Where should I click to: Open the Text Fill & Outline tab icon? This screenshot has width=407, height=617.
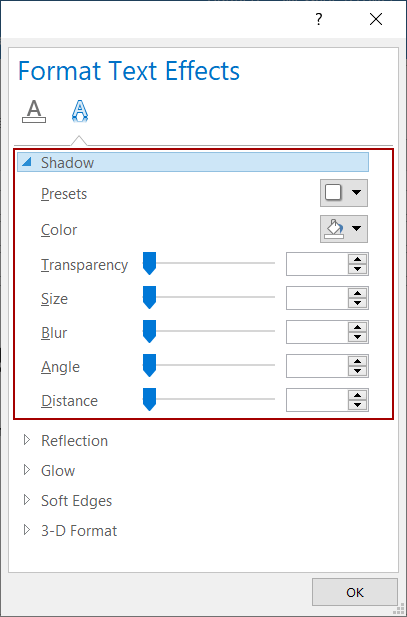point(34,111)
